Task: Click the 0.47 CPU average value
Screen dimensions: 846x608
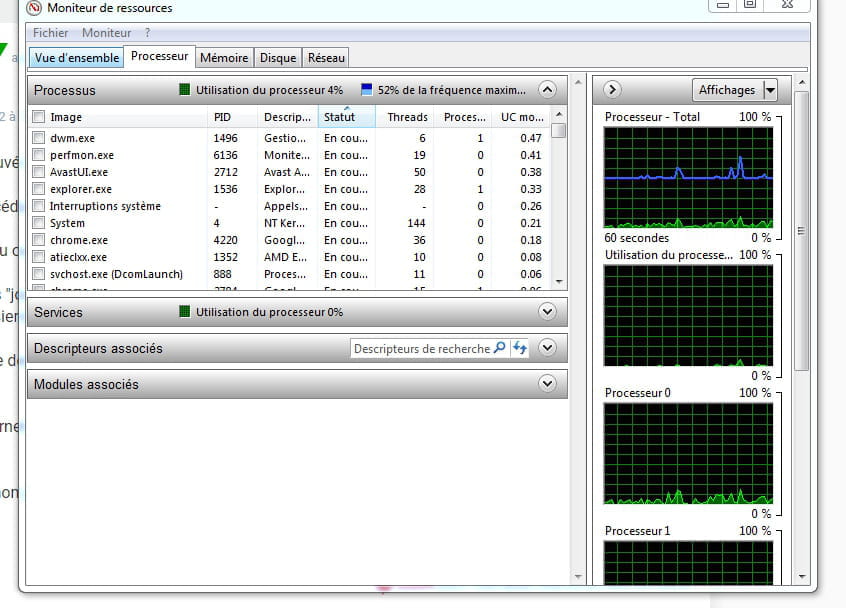Action: pos(530,138)
